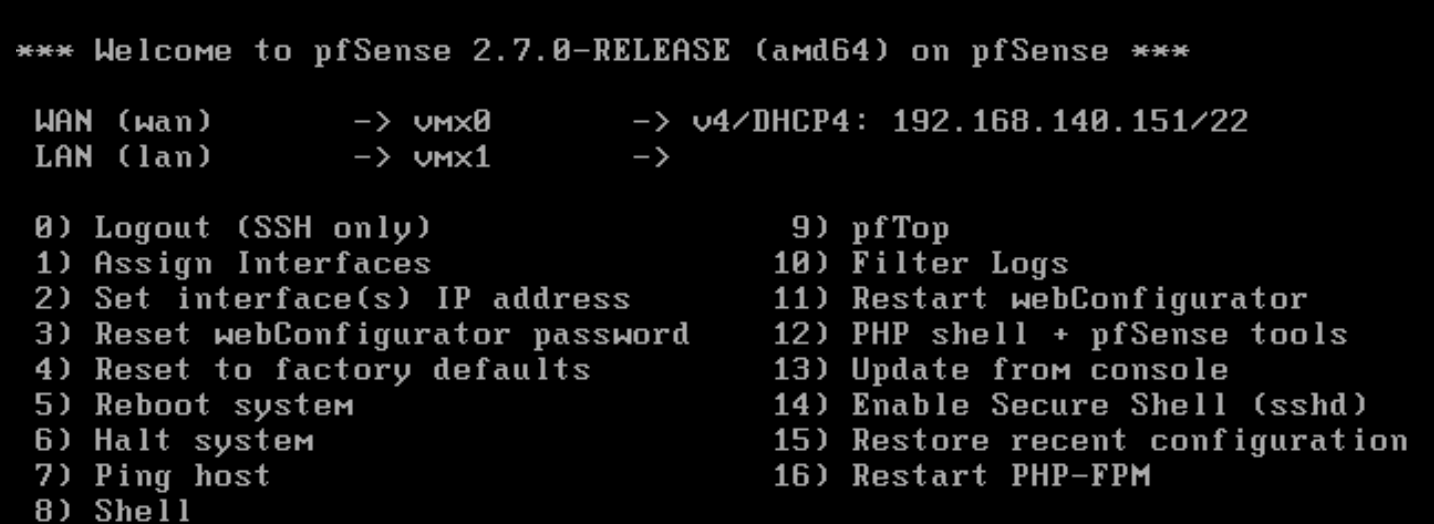Click the pfSense 2.7.0-RELEASE welcome banner
1434x524 pixels.
[602, 52]
